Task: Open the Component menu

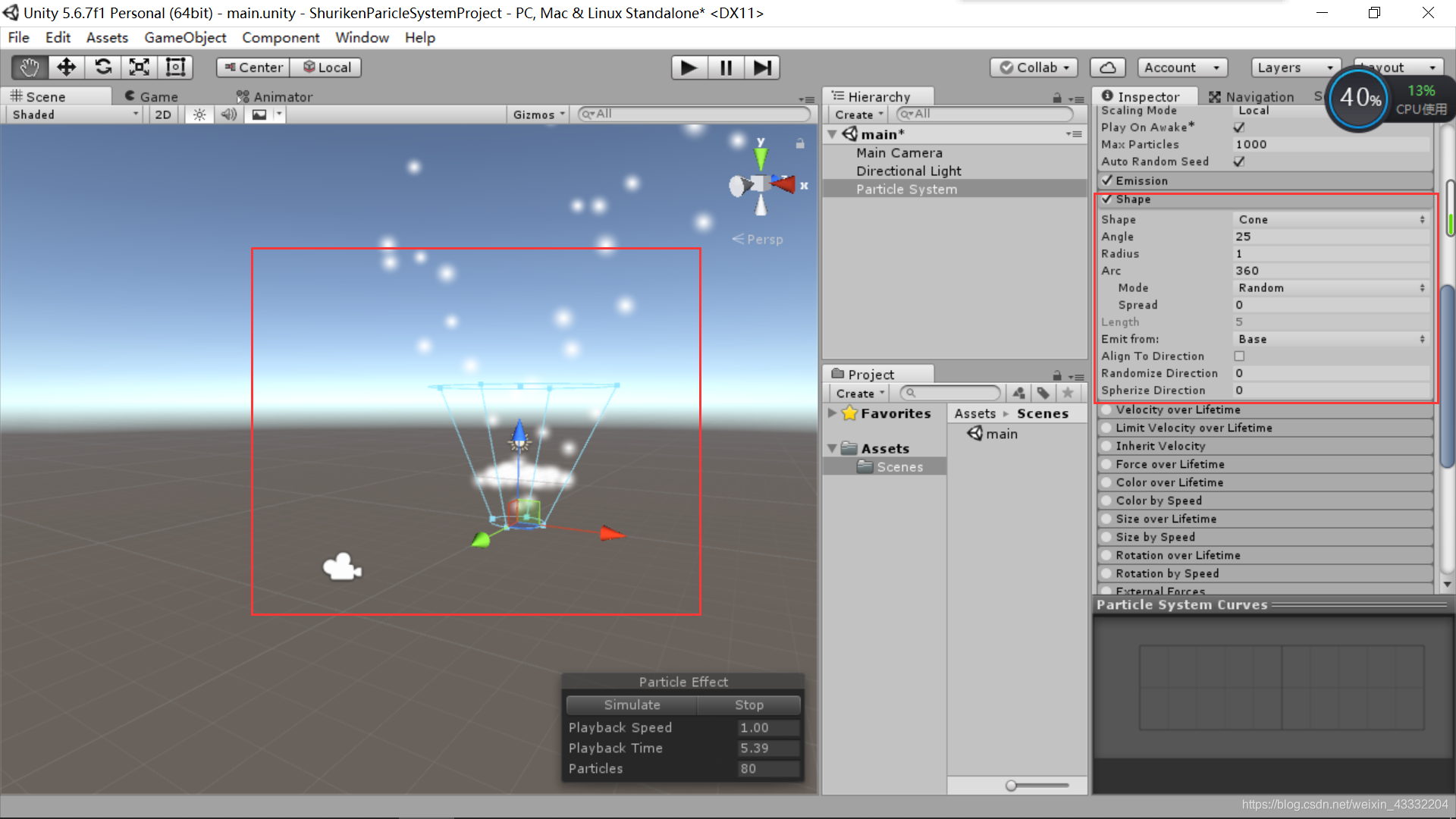Action: (281, 37)
